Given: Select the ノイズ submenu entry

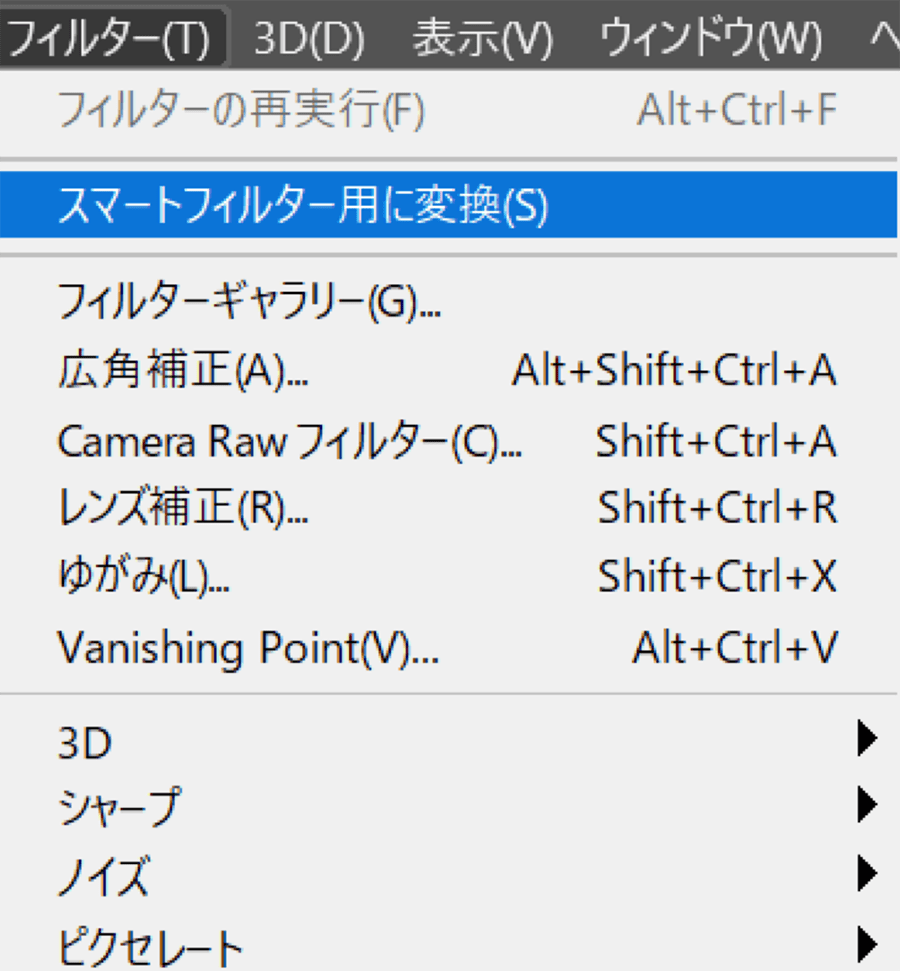Looking at the screenshot, I should (x=448, y=874).
